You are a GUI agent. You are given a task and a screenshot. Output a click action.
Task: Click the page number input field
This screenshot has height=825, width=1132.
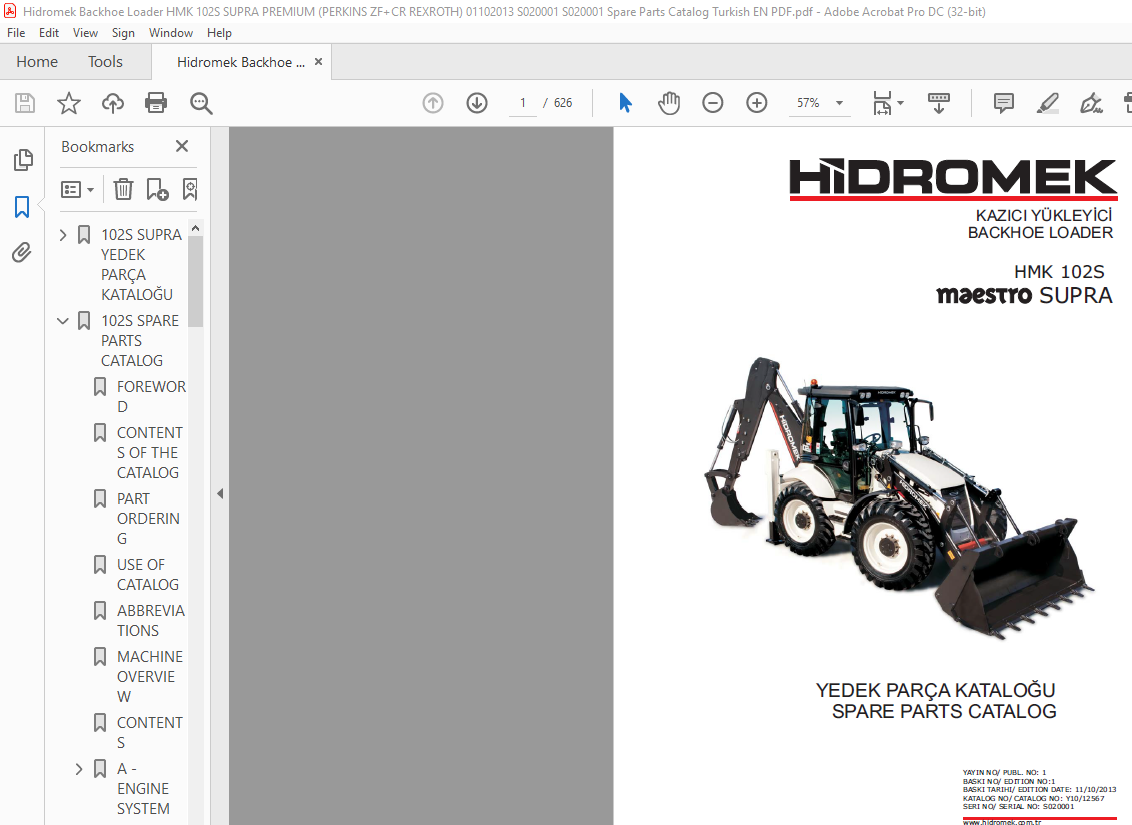pos(523,103)
